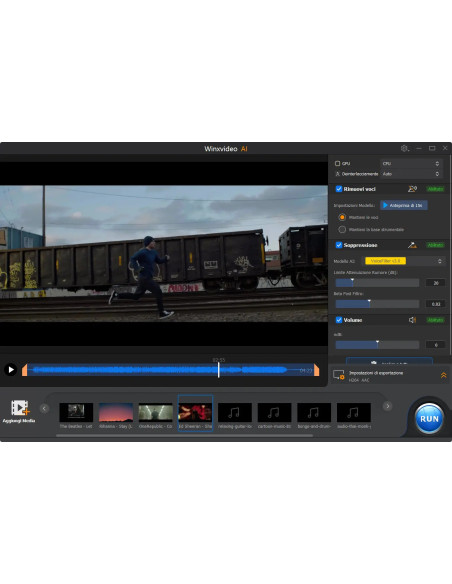Select the cartoon-music audio clip
Viewport: 452px width, 584px height.
click(x=274, y=412)
